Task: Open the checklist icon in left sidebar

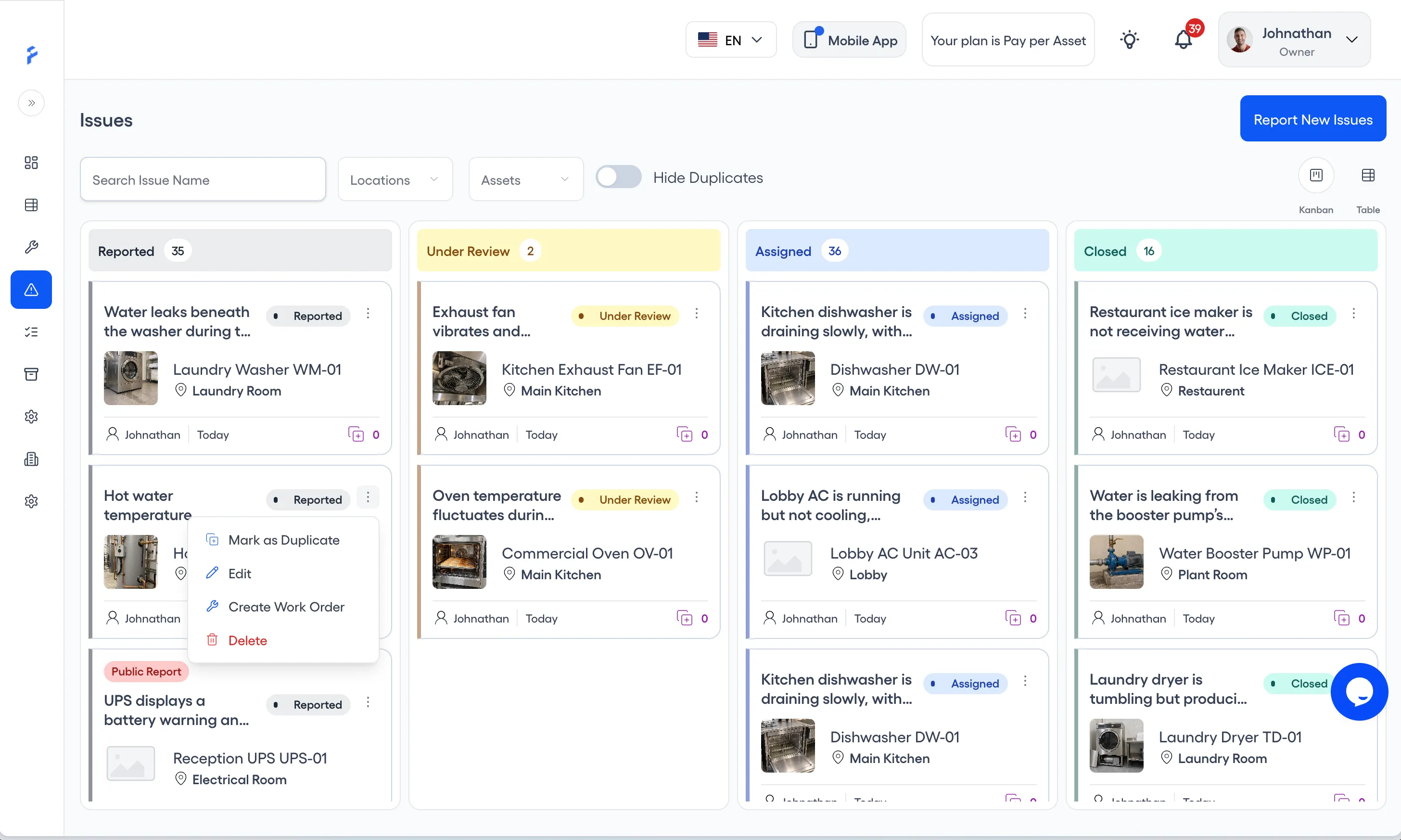Action: point(31,331)
